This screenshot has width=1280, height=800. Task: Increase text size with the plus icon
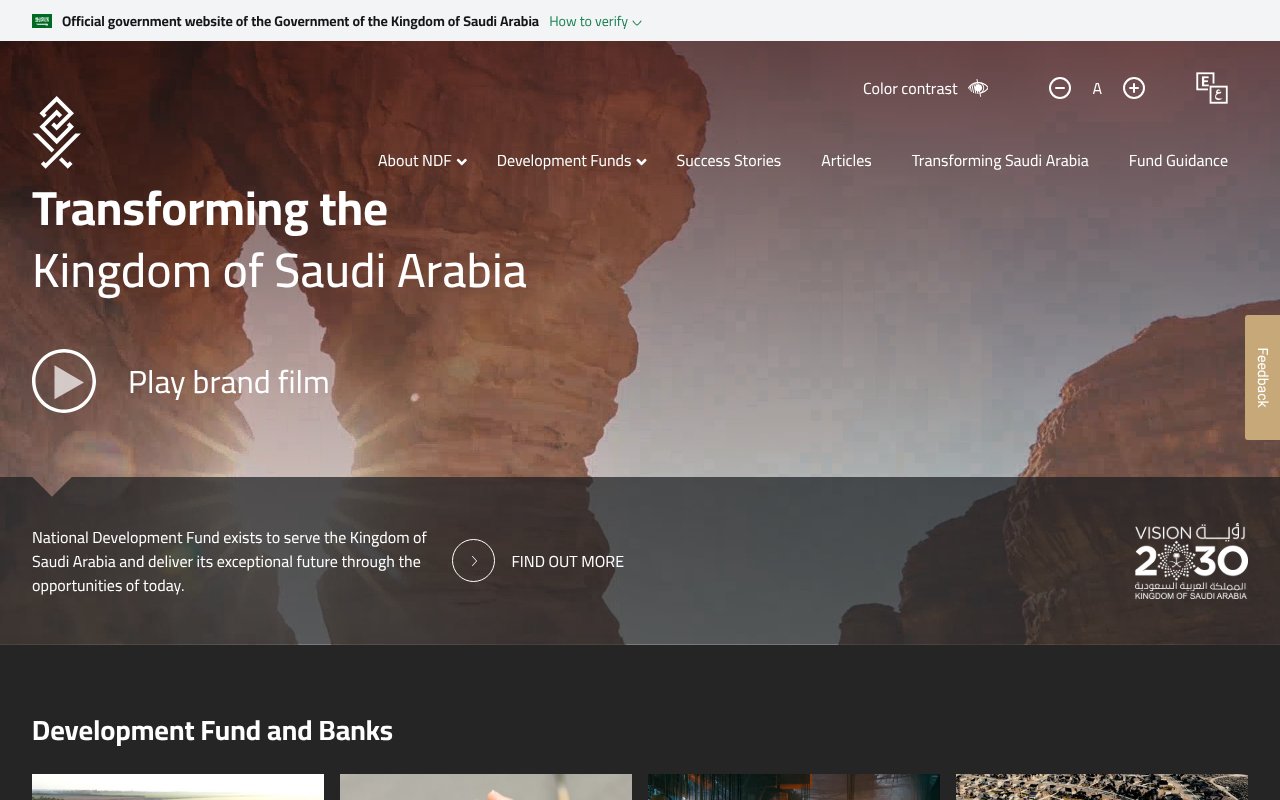1134,88
